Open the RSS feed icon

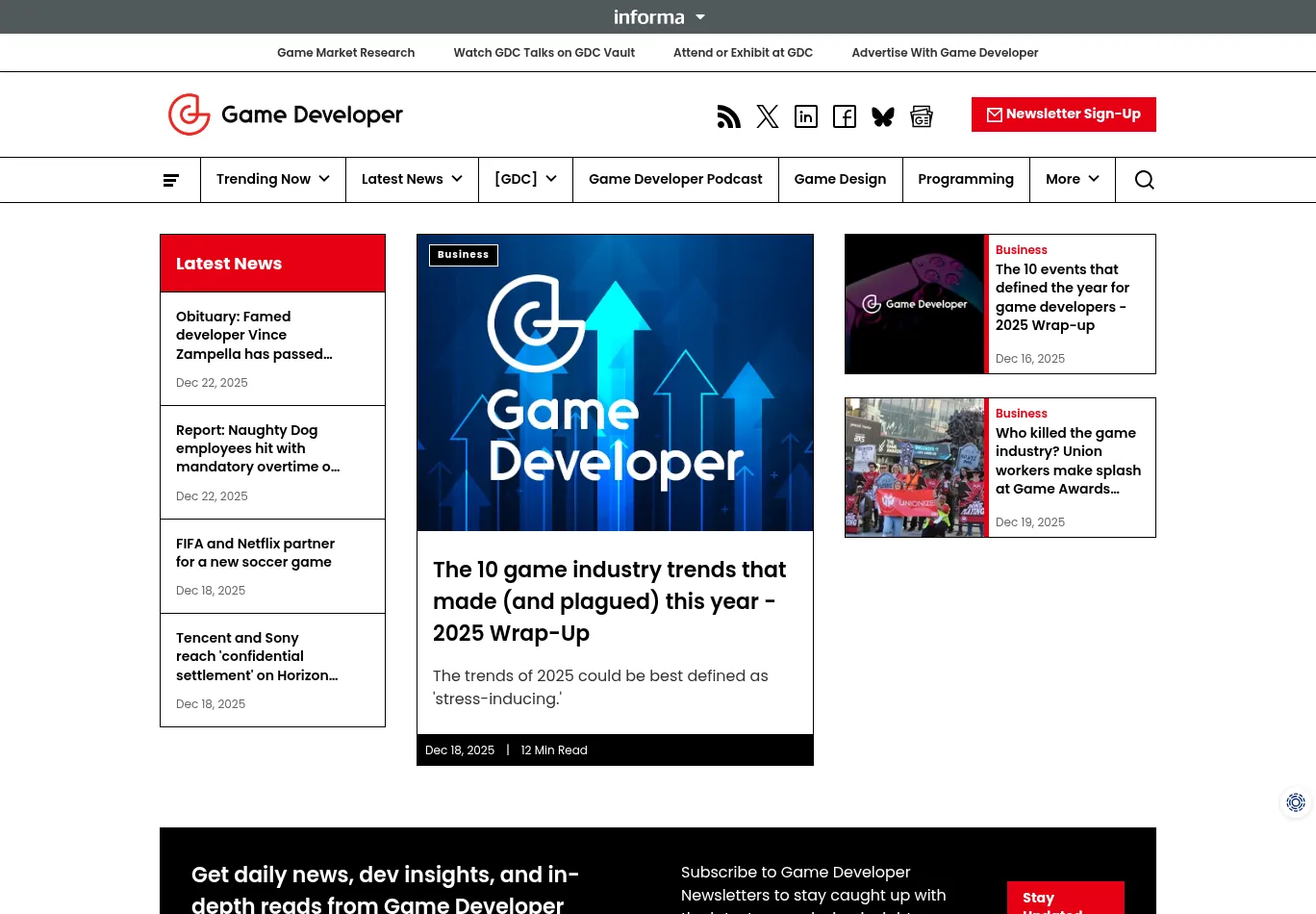tap(729, 115)
